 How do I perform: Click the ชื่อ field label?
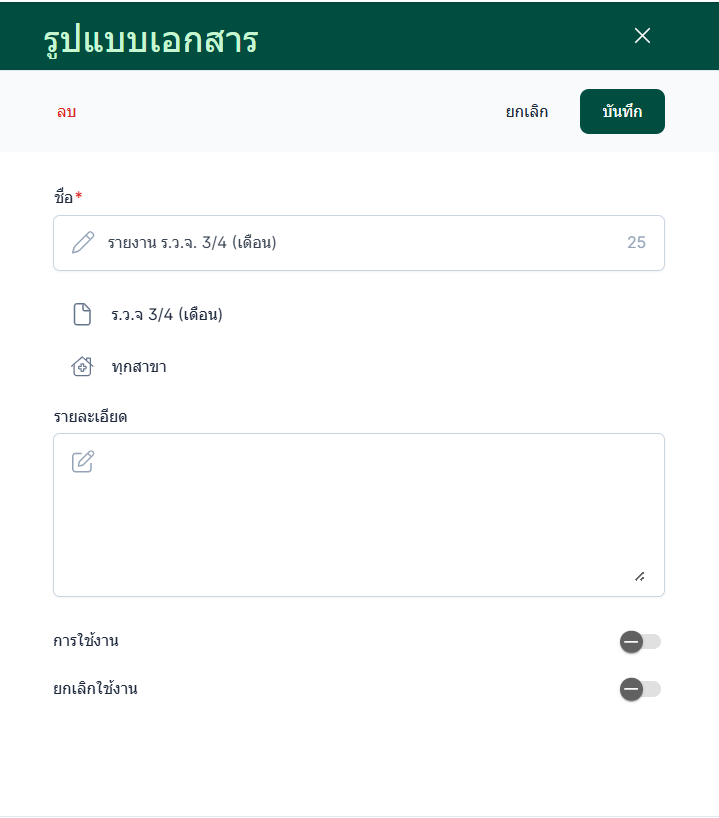(64, 197)
